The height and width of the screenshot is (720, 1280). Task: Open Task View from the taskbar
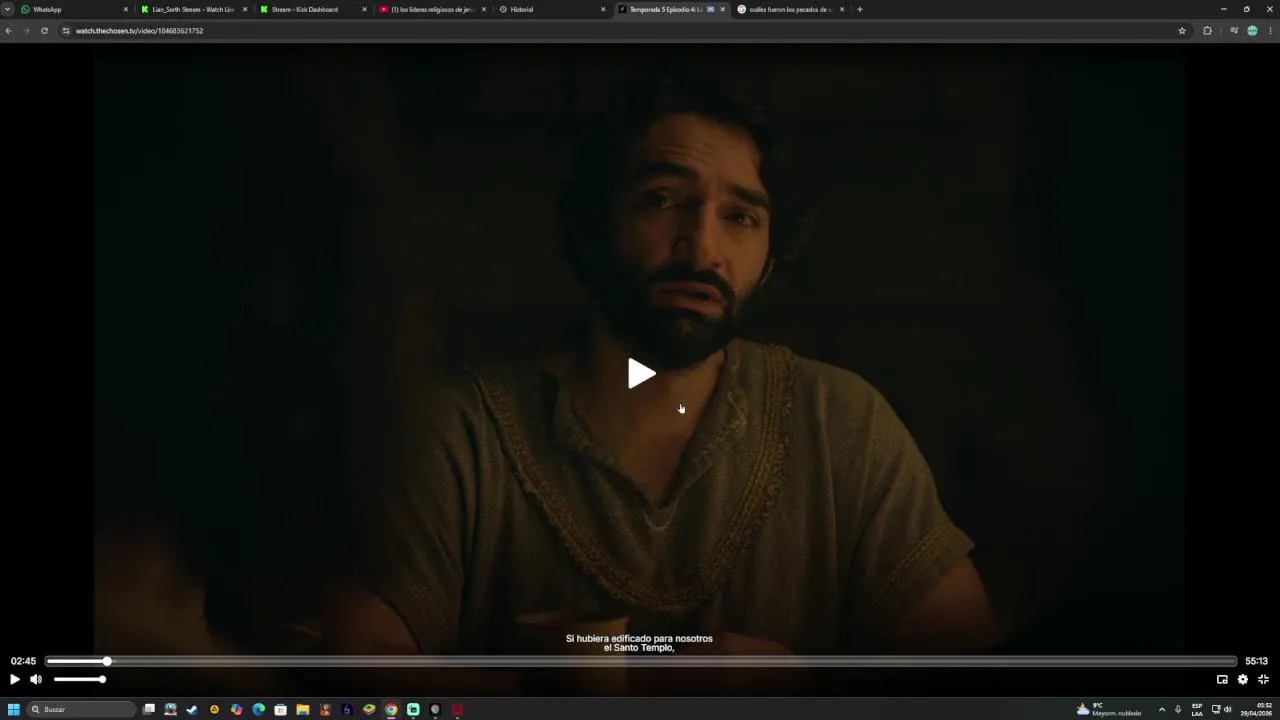click(x=149, y=709)
